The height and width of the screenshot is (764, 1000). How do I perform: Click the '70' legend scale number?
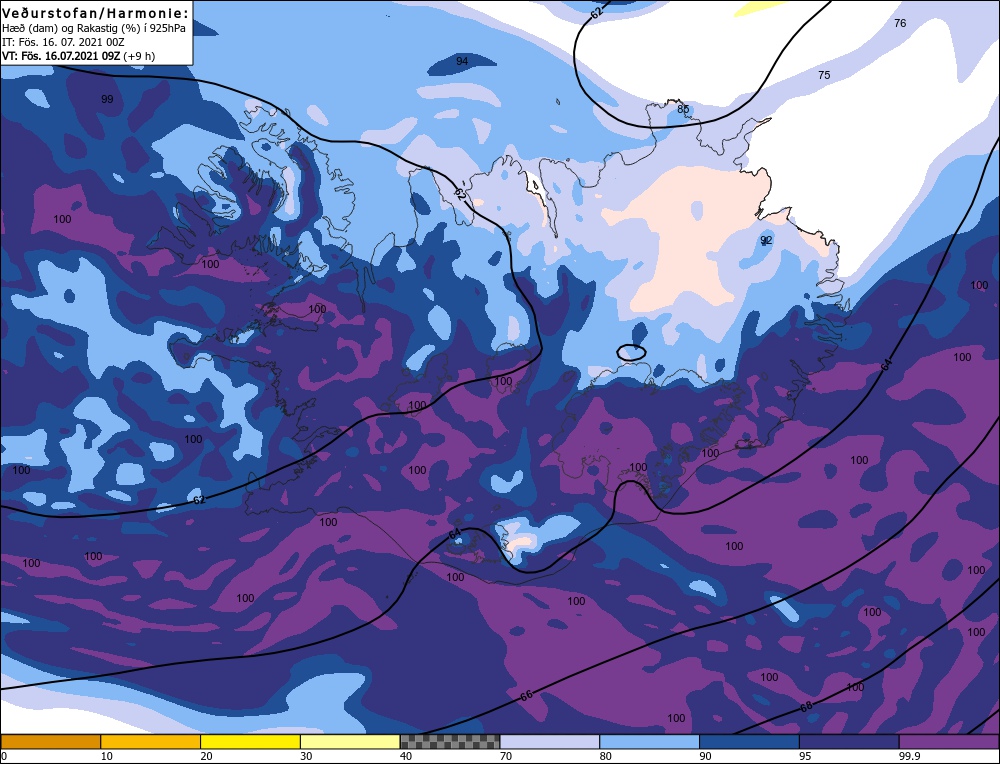coord(506,756)
